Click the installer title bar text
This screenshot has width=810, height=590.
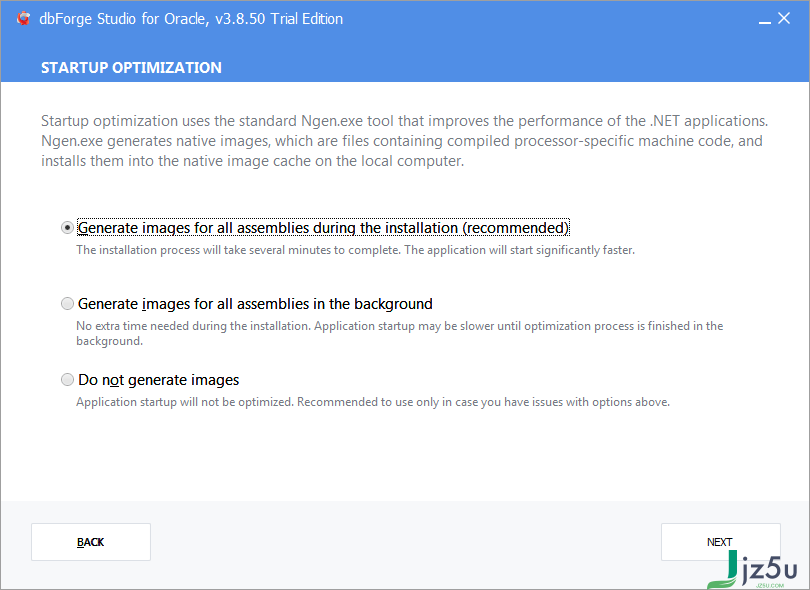[191, 19]
